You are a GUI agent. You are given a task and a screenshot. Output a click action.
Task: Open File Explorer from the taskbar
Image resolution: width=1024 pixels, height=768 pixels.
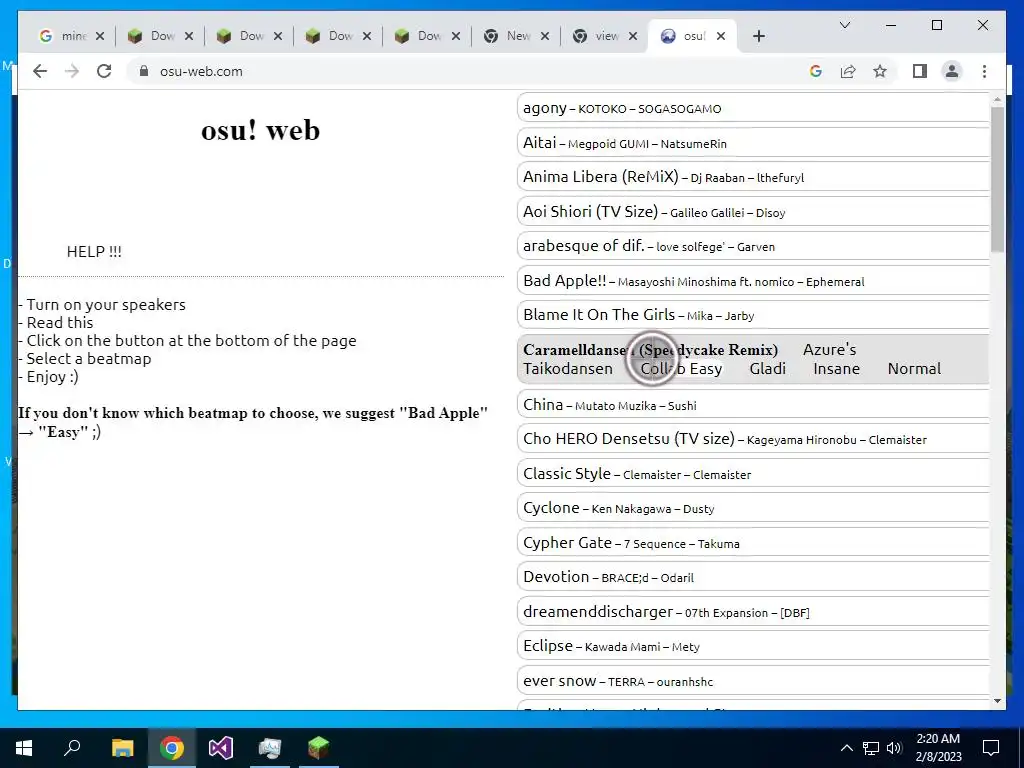click(122, 748)
